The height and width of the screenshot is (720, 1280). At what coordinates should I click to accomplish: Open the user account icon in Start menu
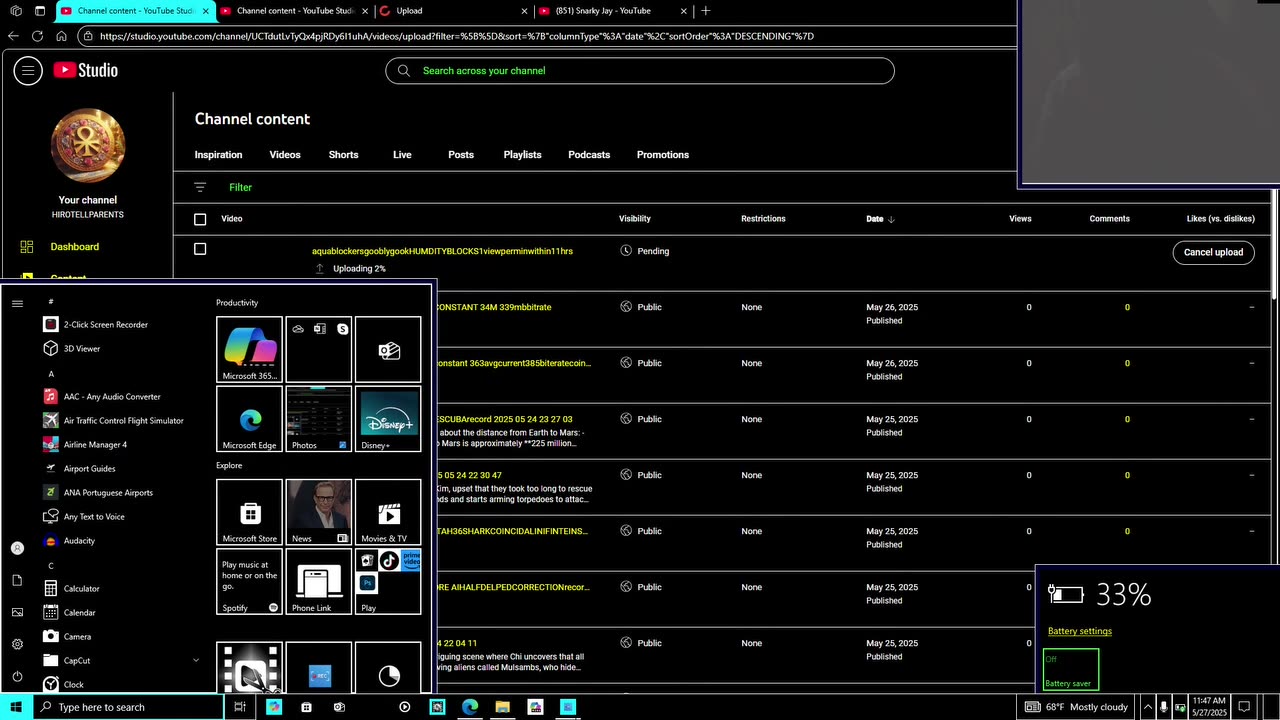pyautogui.click(x=17, y=548)
